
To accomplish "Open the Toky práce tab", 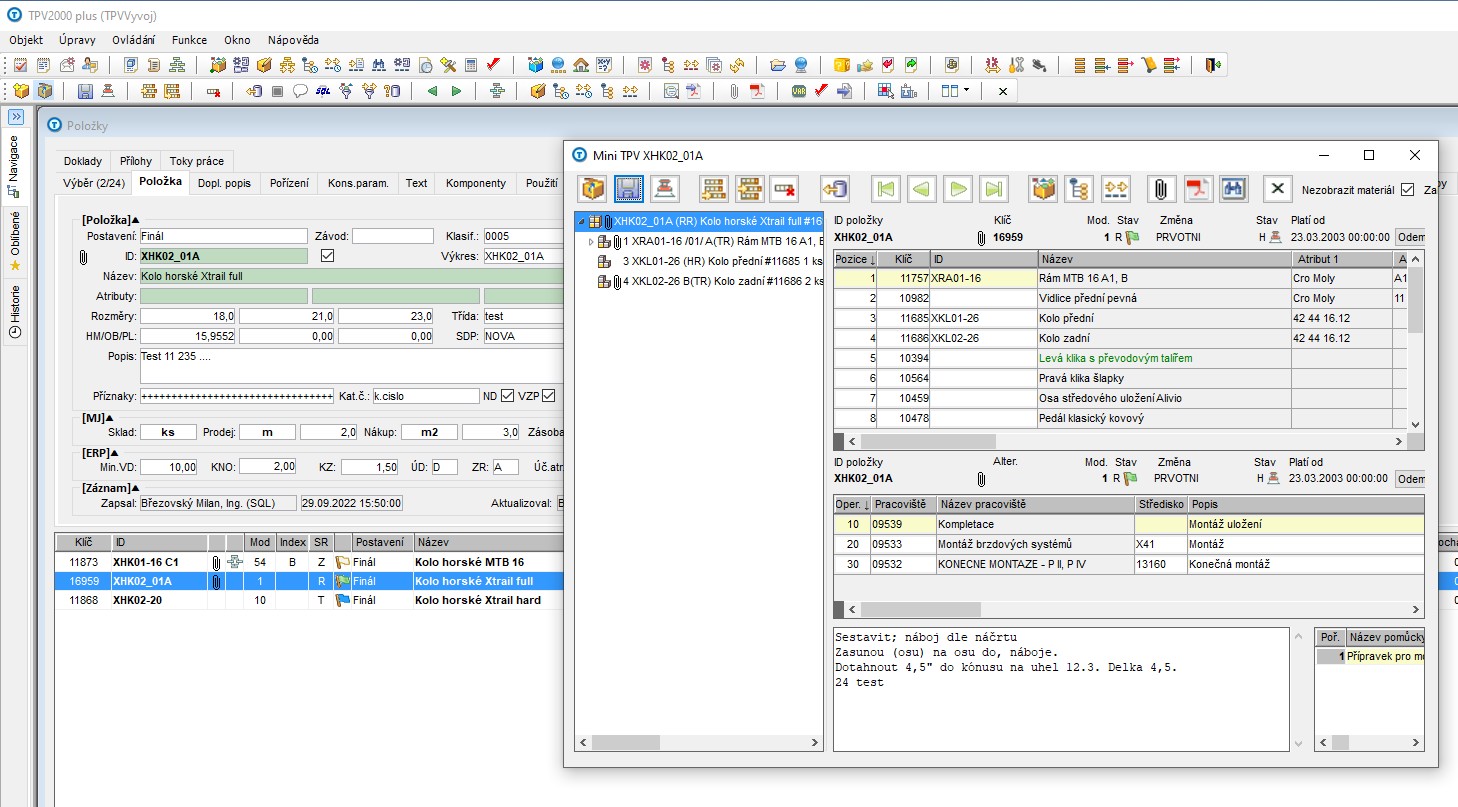I will point(196,161).
